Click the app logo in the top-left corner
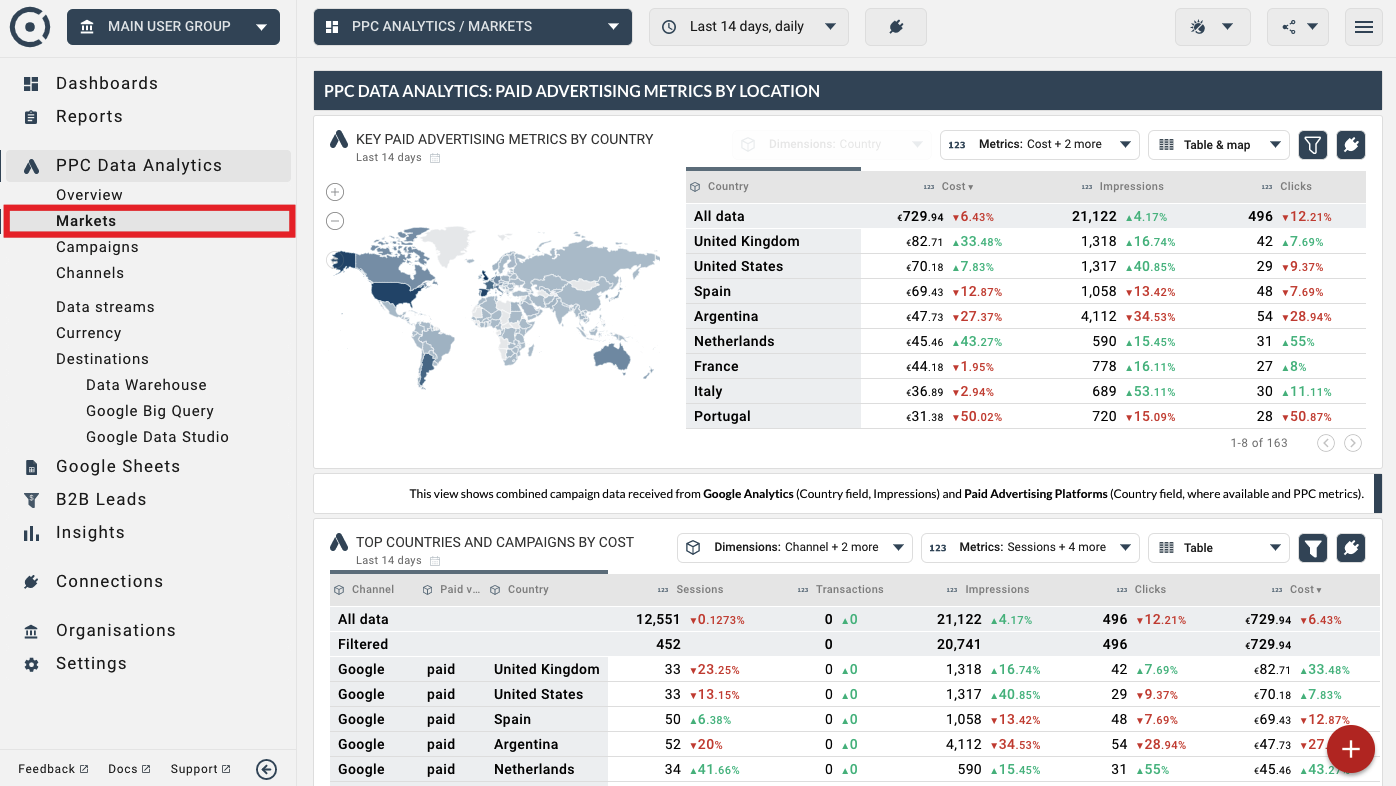Viewport: 1396px width, 786px height. (x=30, y=27)
